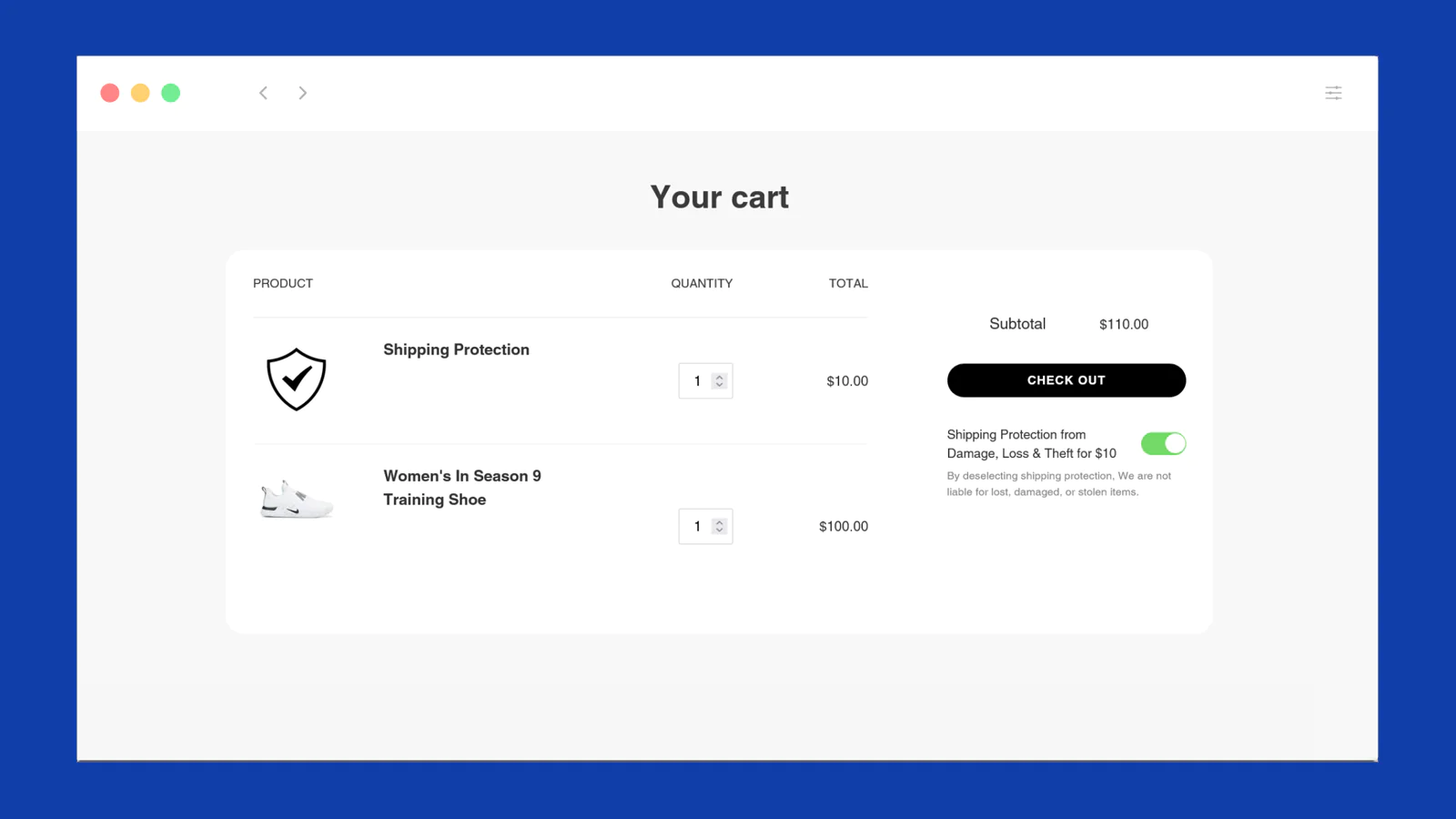1456x819 pixels.
Task: Open the white training shoe thumbnail
Action: coord(296,500)
